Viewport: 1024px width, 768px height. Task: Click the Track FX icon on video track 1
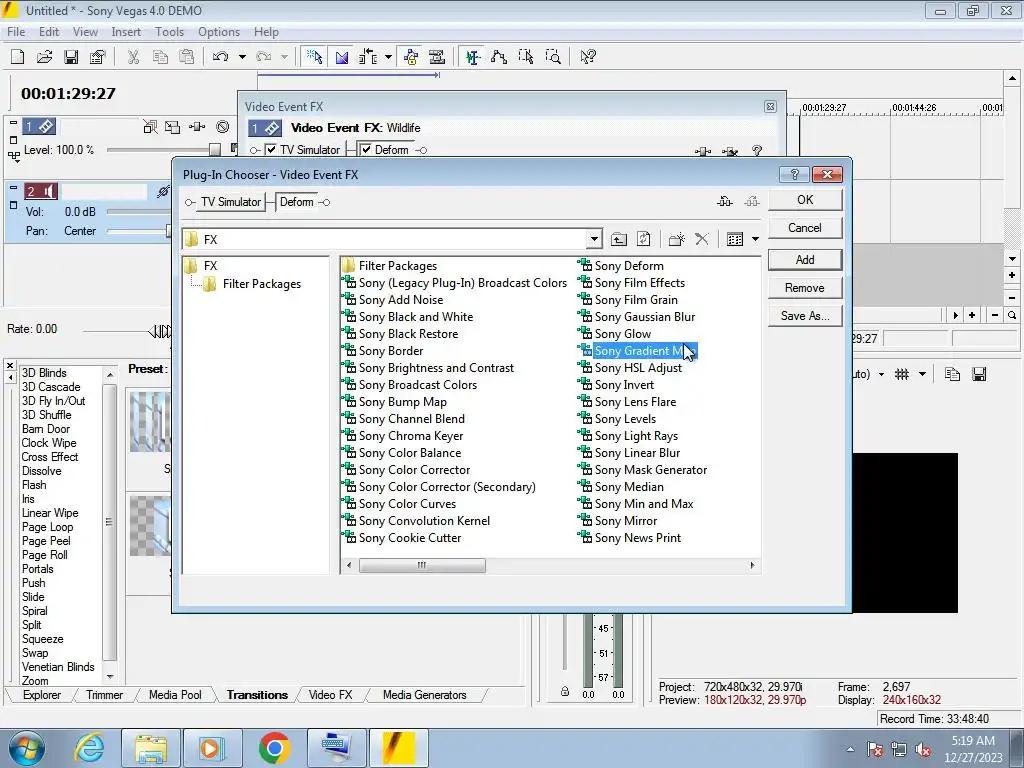point(197,127)
